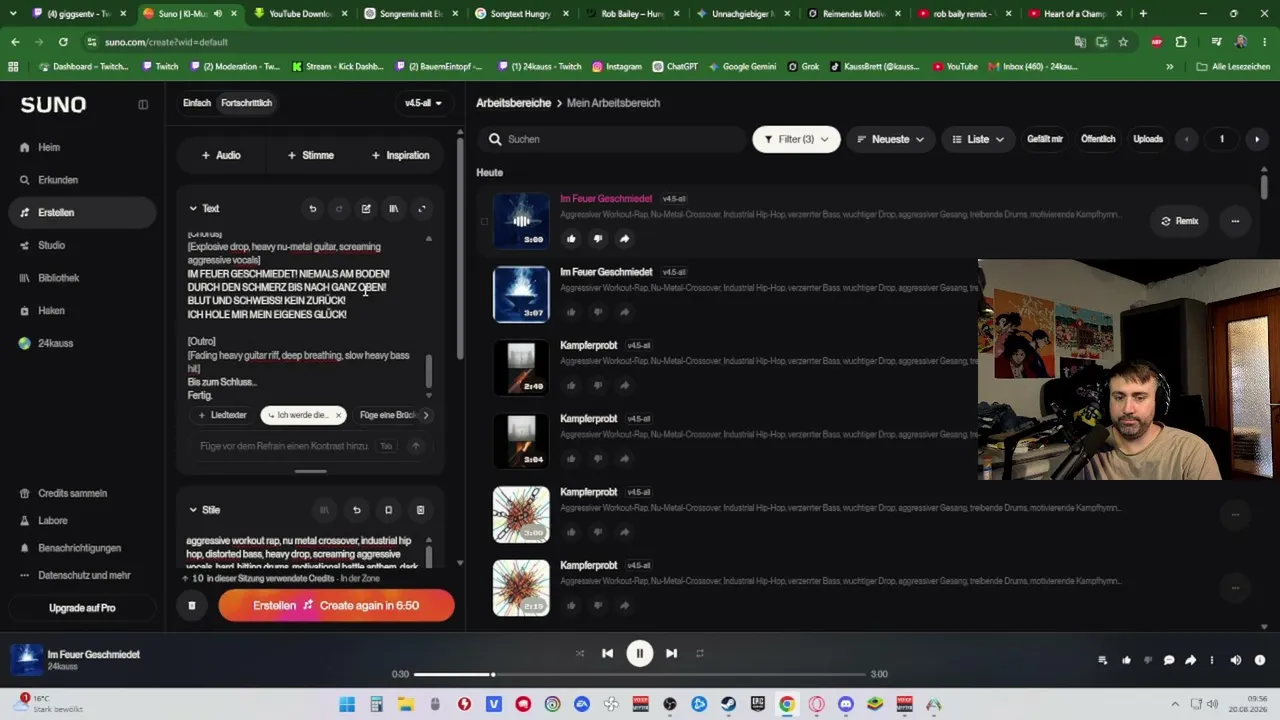Click the Credits sammeln gift icon
1280x720 pixels.
25,493
